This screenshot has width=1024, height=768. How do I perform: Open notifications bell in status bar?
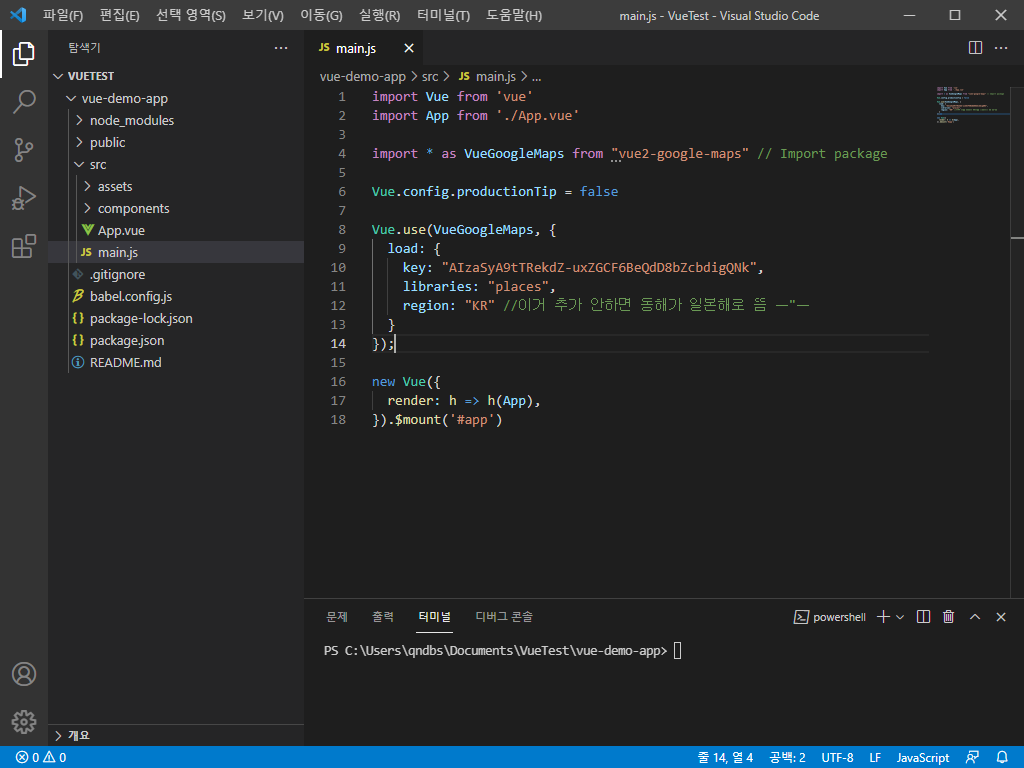coord(1002,758)
